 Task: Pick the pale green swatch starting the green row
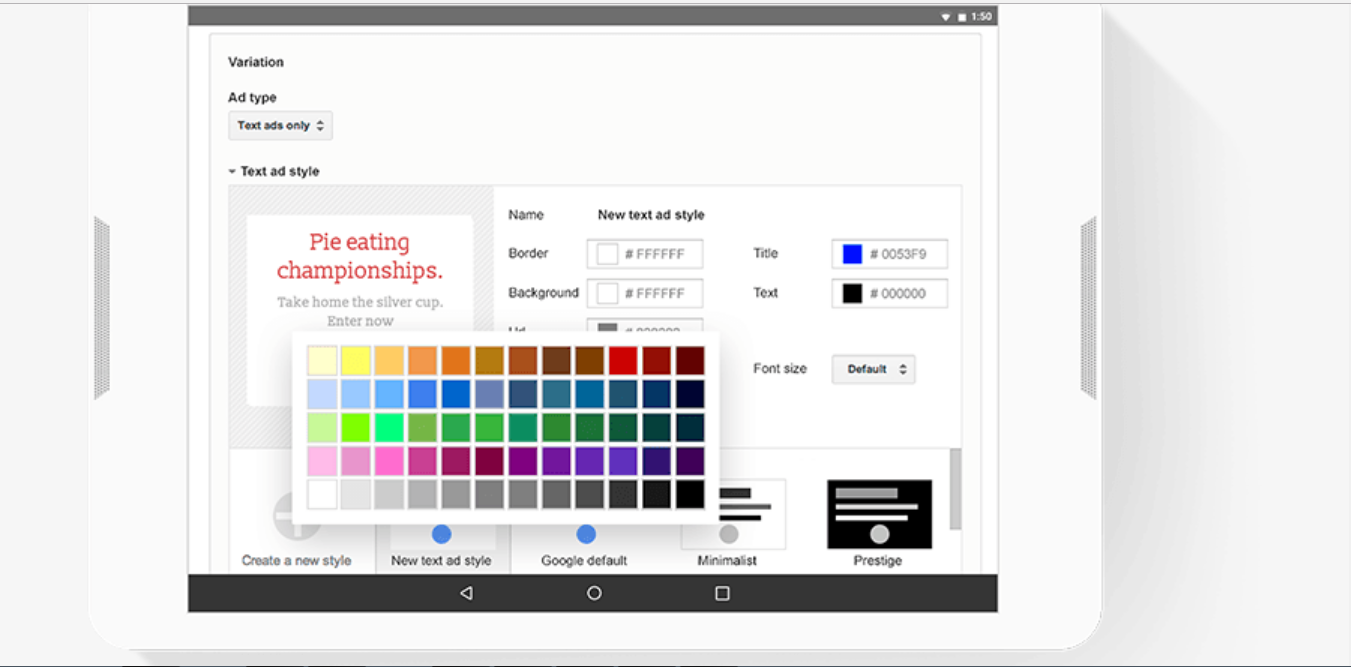pyautogui.click(x=322, y=428)
